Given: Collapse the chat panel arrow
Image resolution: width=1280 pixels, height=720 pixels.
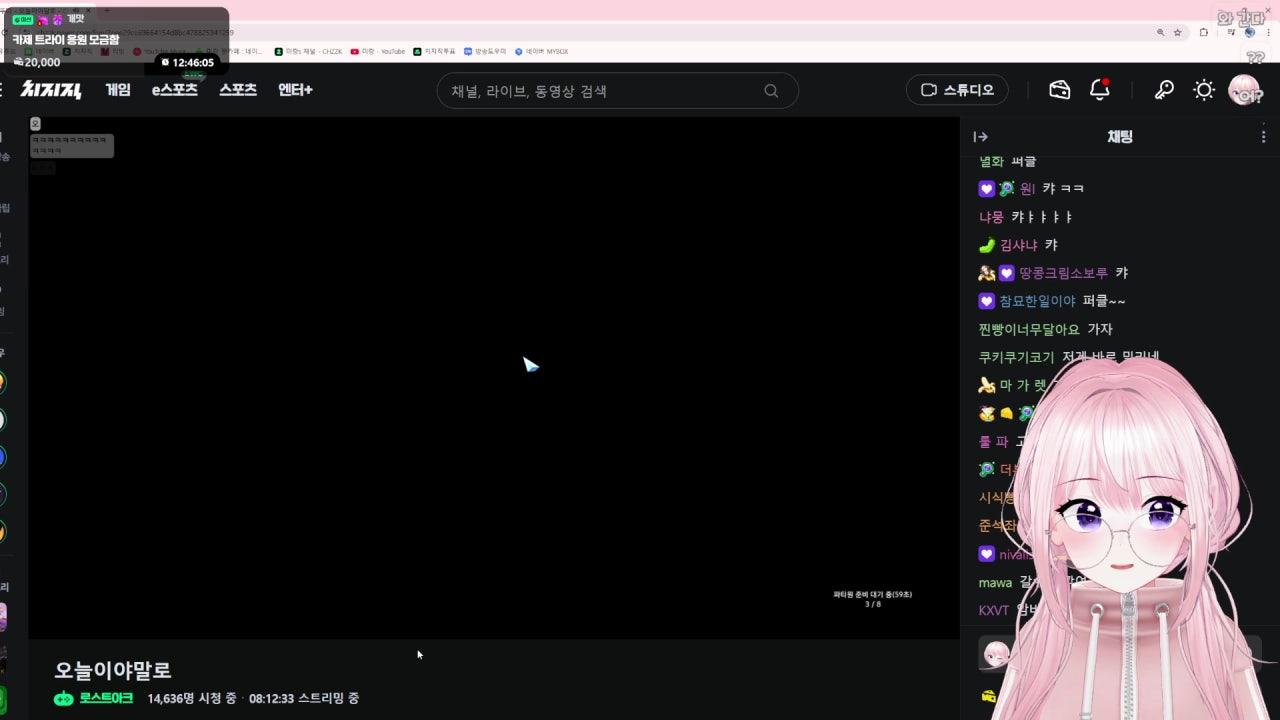Looking at the screenshot, I should pos(981,137).
